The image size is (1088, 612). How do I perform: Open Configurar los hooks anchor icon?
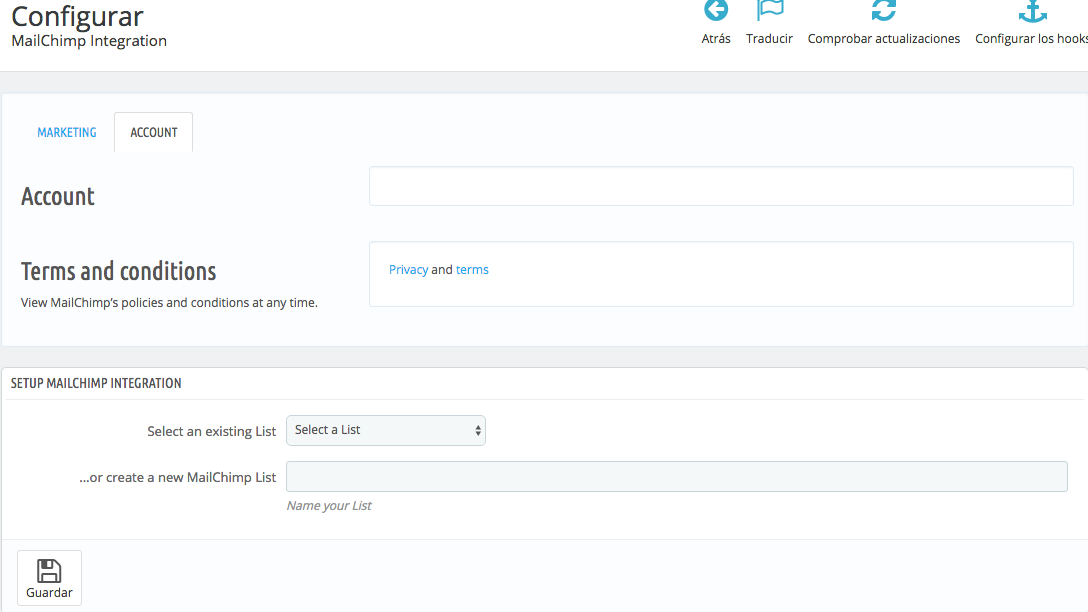click(1032, 11)
